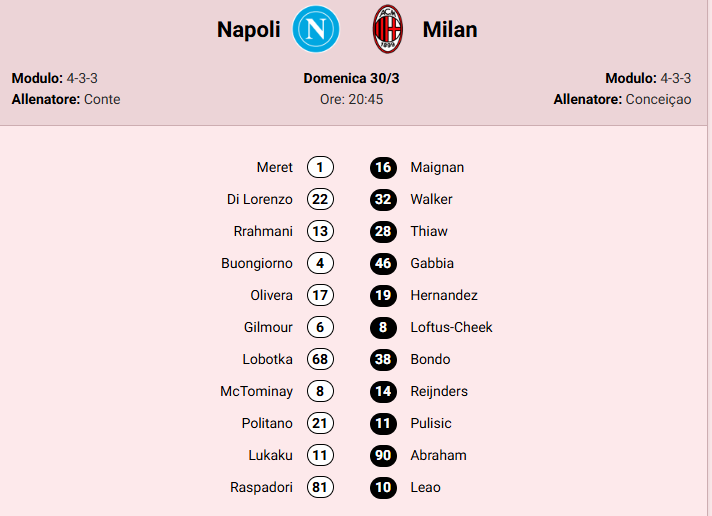This screenshot has height=516, width=712.
Task: Click Meret's number 1 badge
Action: point(320,167)
